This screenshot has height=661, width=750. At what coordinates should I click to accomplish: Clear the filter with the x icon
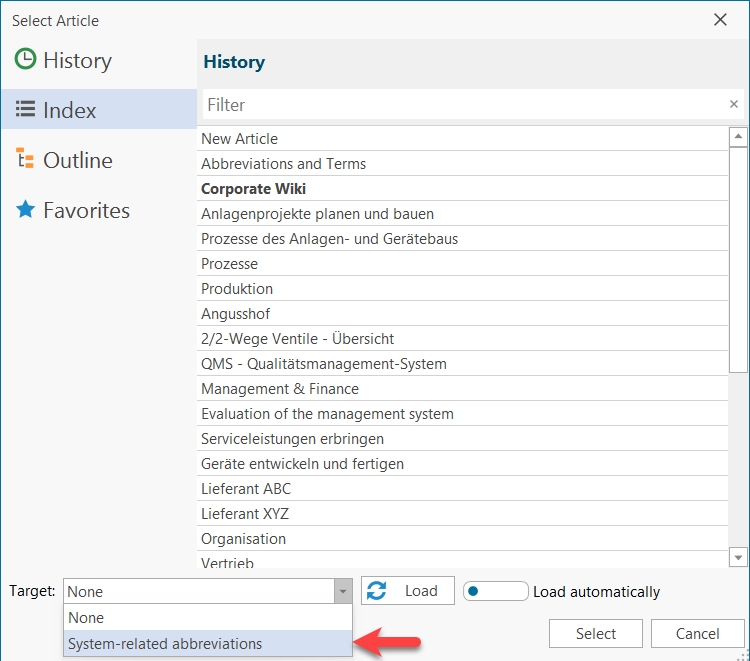click(x=734, y=104)
